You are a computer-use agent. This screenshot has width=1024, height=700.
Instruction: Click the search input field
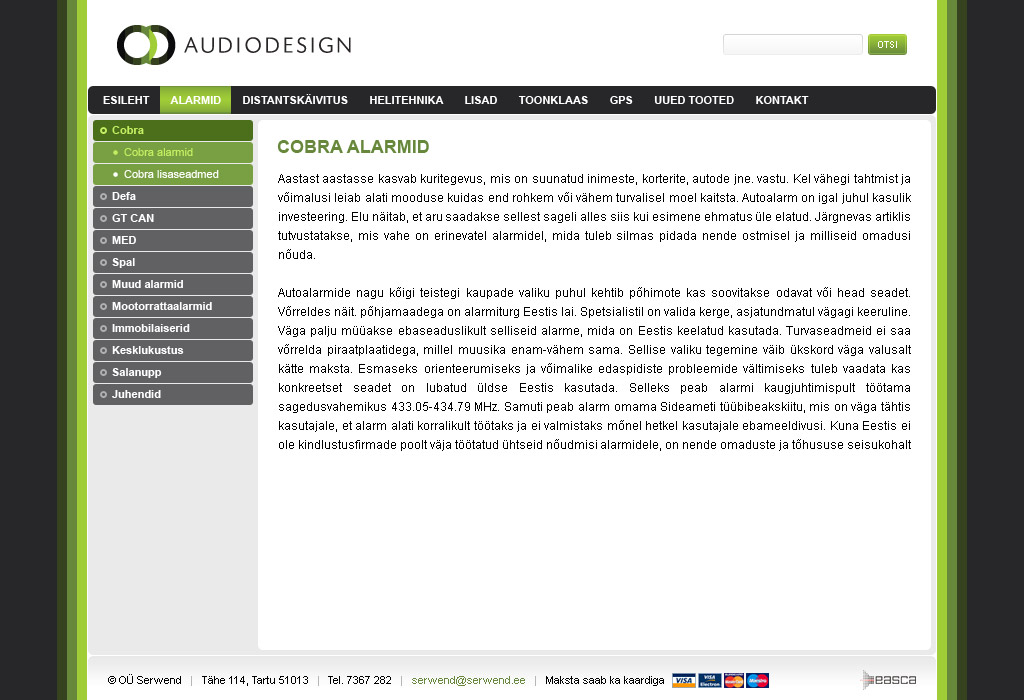[x=793, y=44]
